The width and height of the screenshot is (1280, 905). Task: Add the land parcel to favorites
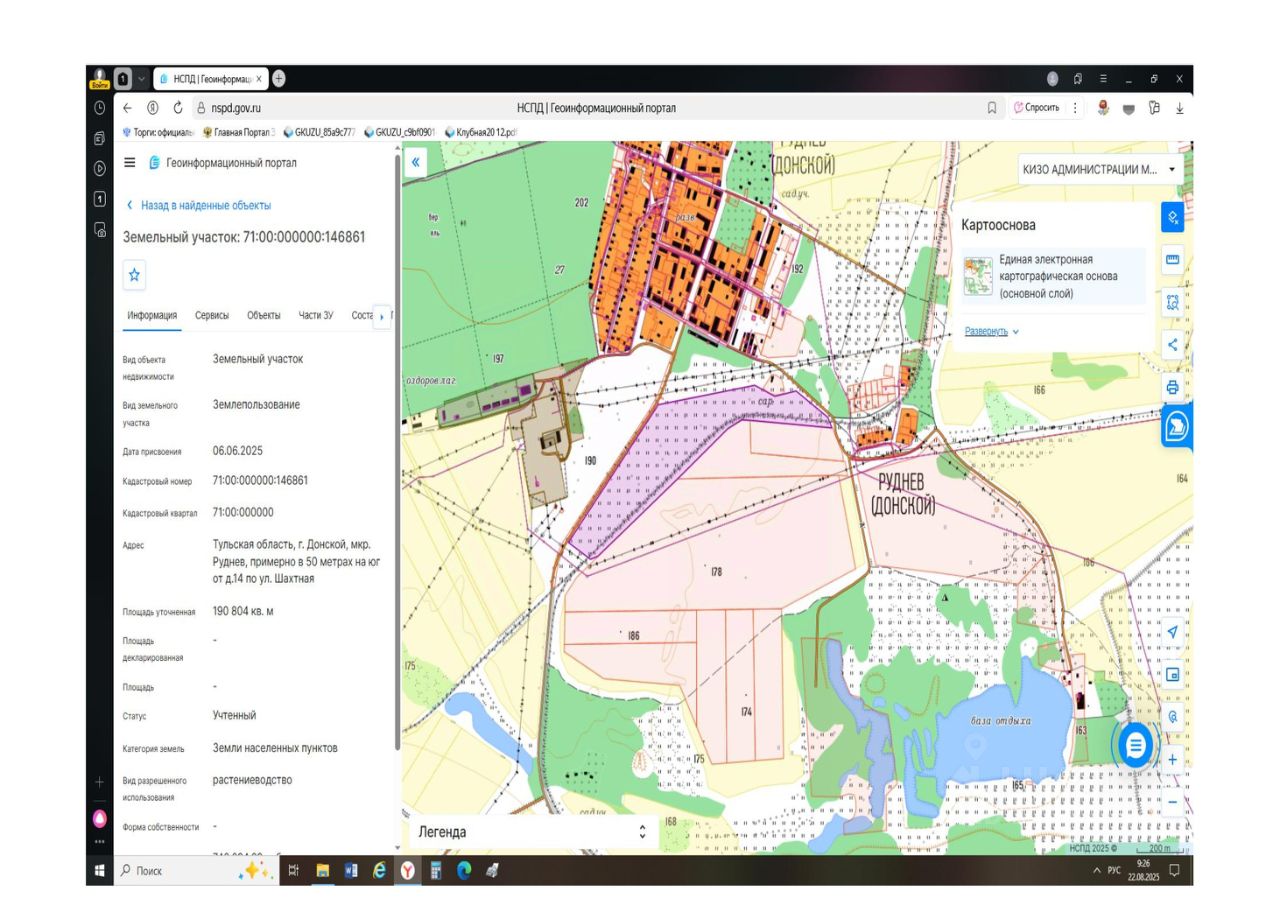tap(135, 274)
